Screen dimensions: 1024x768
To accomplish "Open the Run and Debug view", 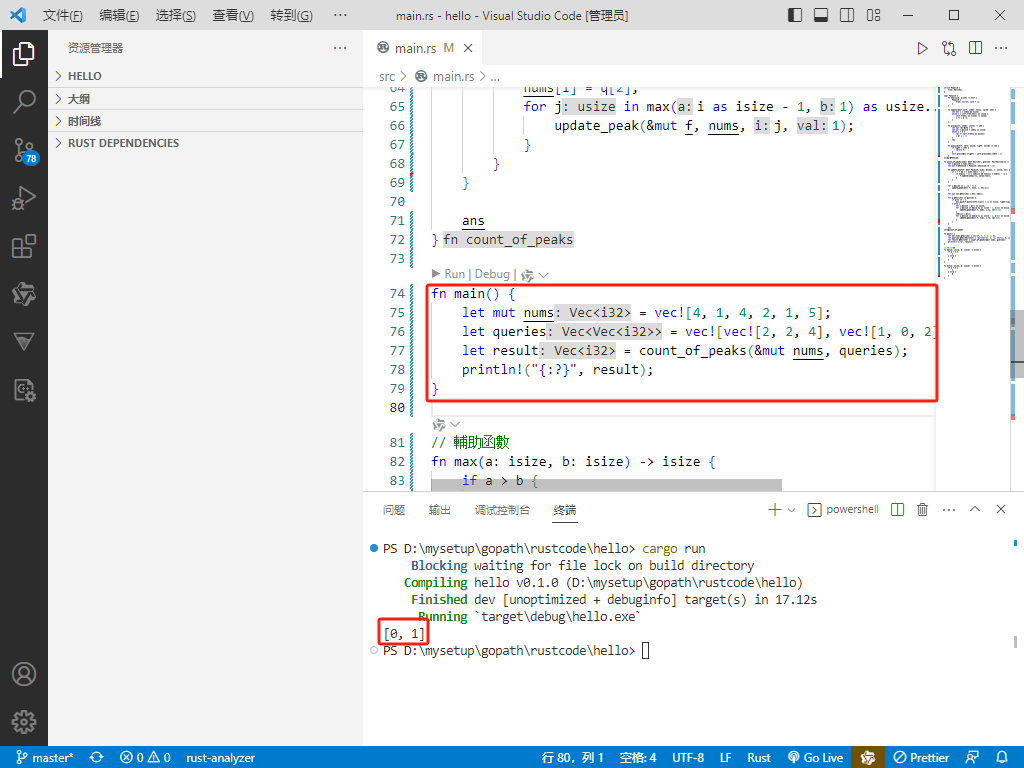I will (x=24, y=198).
